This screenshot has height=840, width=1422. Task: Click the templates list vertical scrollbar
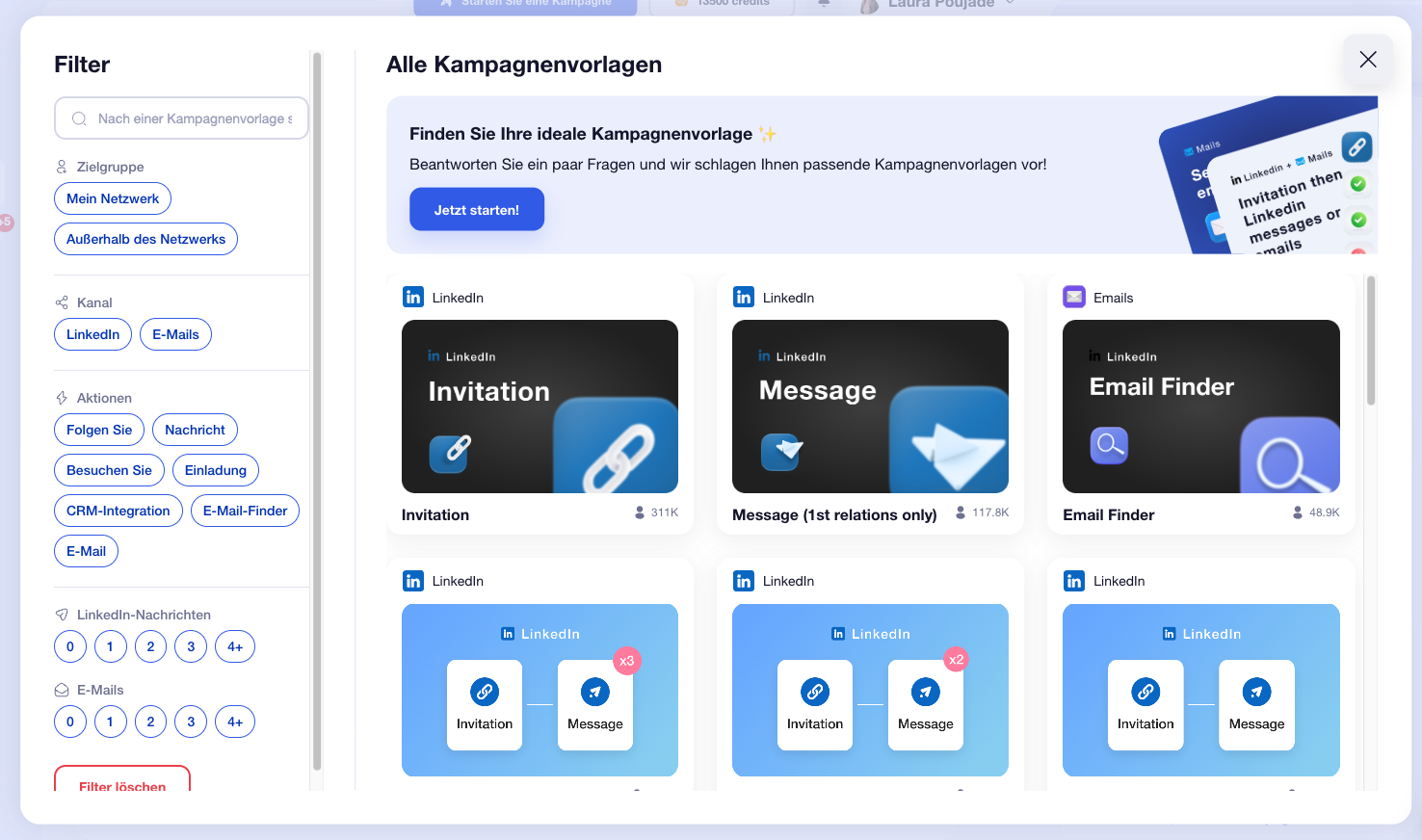click(1371, 341)
